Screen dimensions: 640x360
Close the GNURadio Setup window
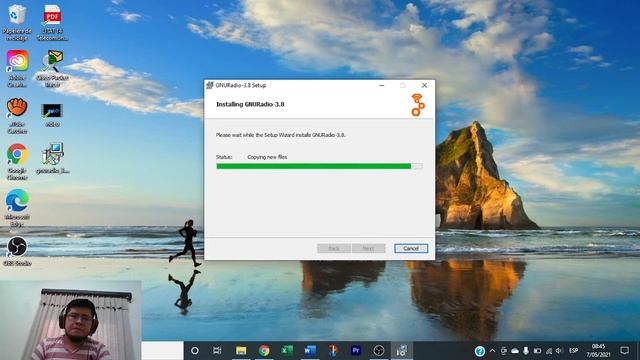pos(424,85)
